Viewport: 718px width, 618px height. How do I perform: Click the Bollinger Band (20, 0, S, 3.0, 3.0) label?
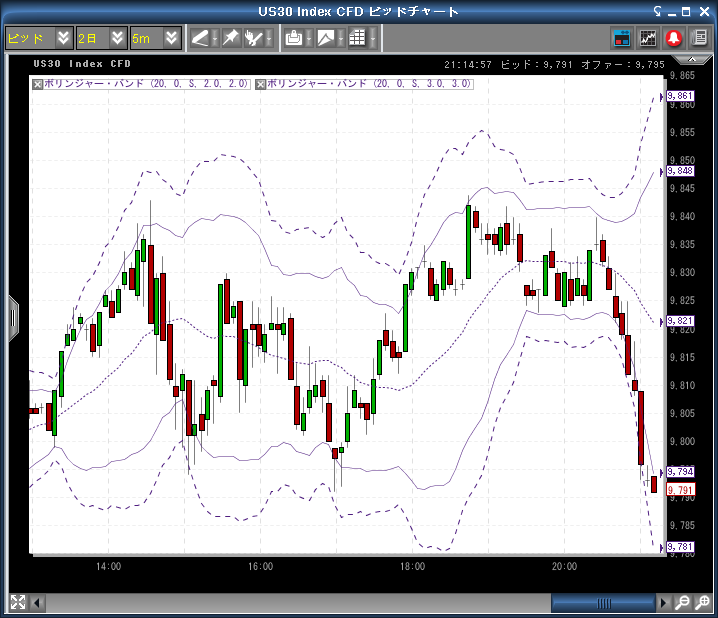[x=369, y=84]
